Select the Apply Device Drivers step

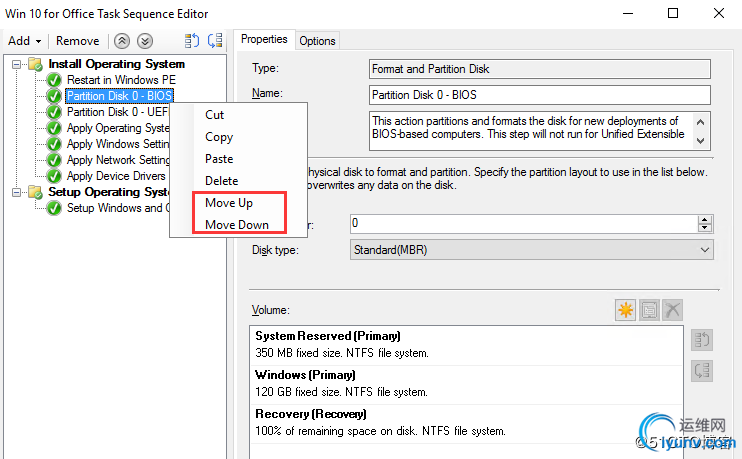click(x=116, y=176)
